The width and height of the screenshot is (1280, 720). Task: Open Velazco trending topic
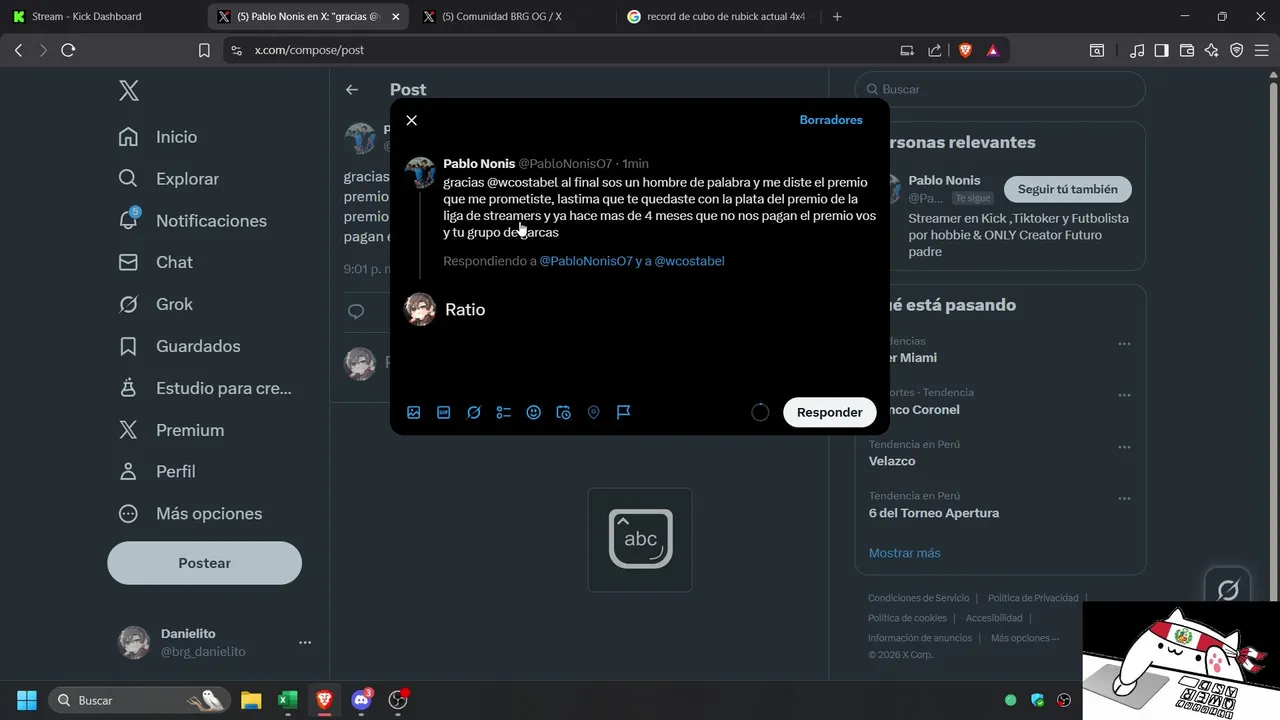click(892, 461)
